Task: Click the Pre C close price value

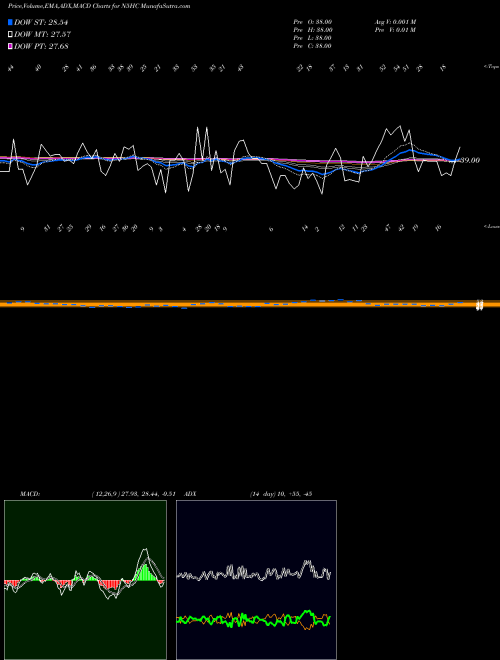Action: pos(312,46)
